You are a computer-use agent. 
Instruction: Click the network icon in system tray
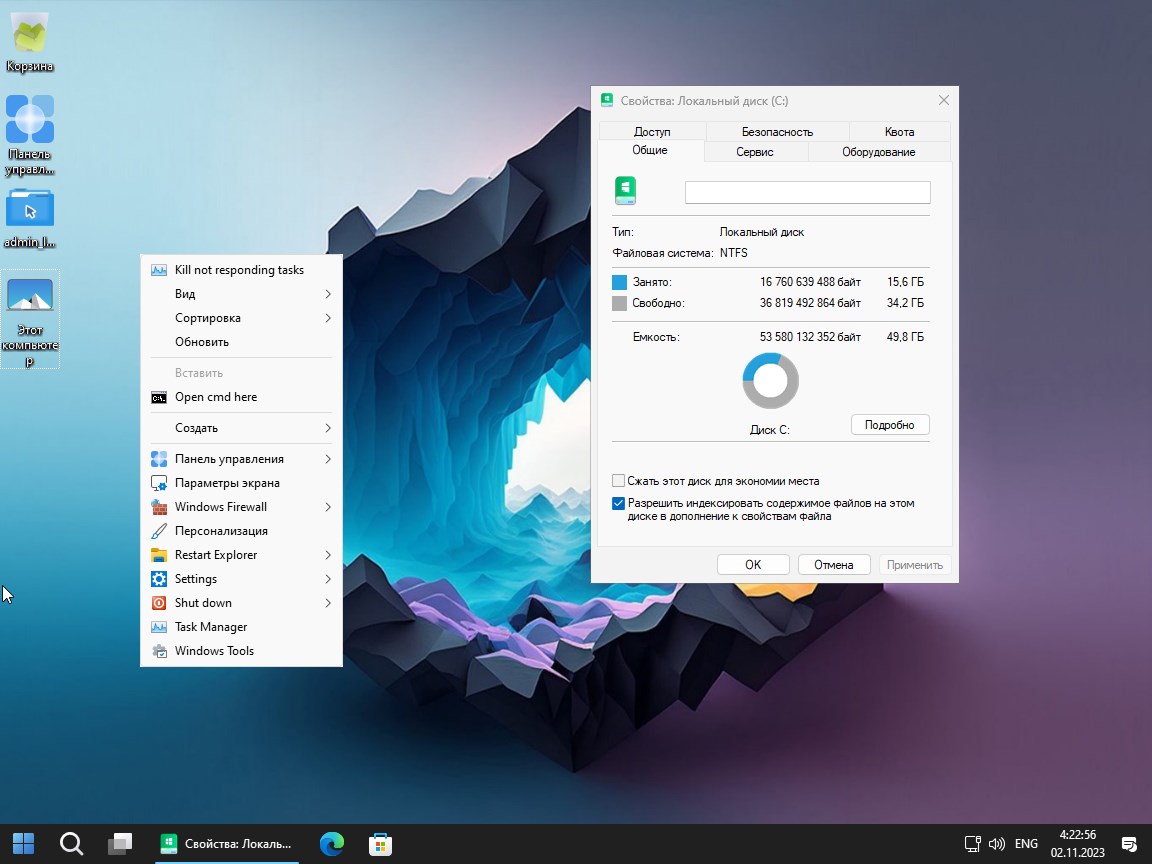click(x=973, y=843)
